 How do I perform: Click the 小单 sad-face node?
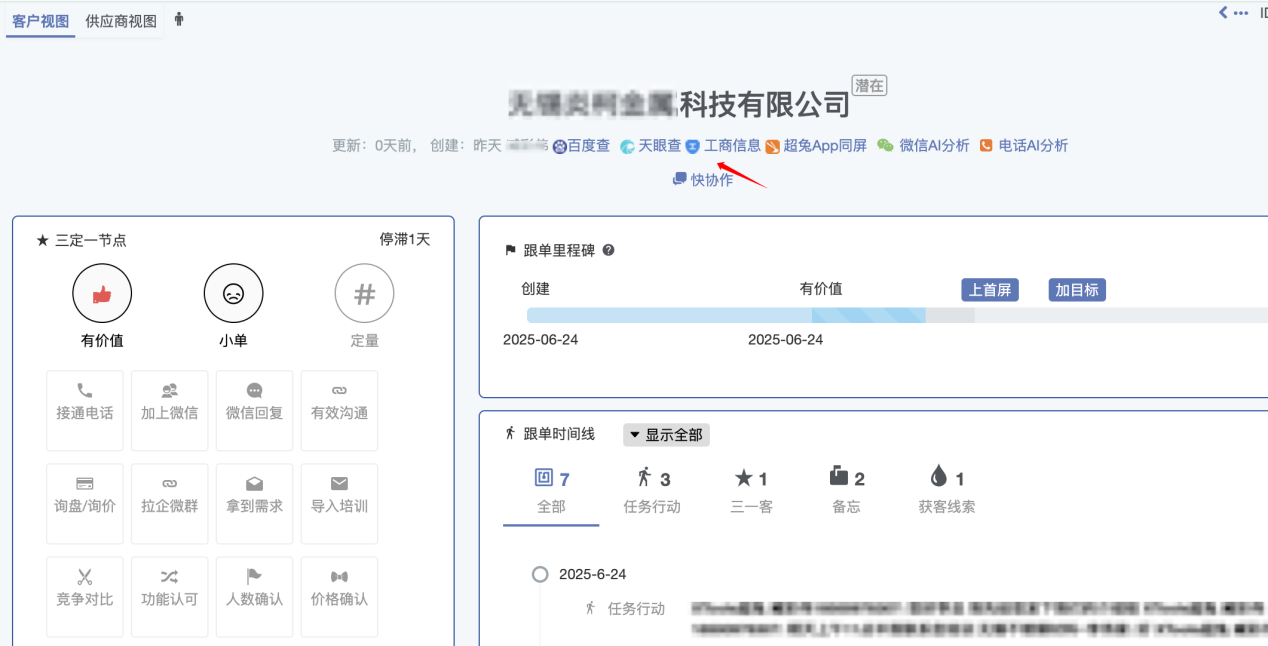point(233,294)
